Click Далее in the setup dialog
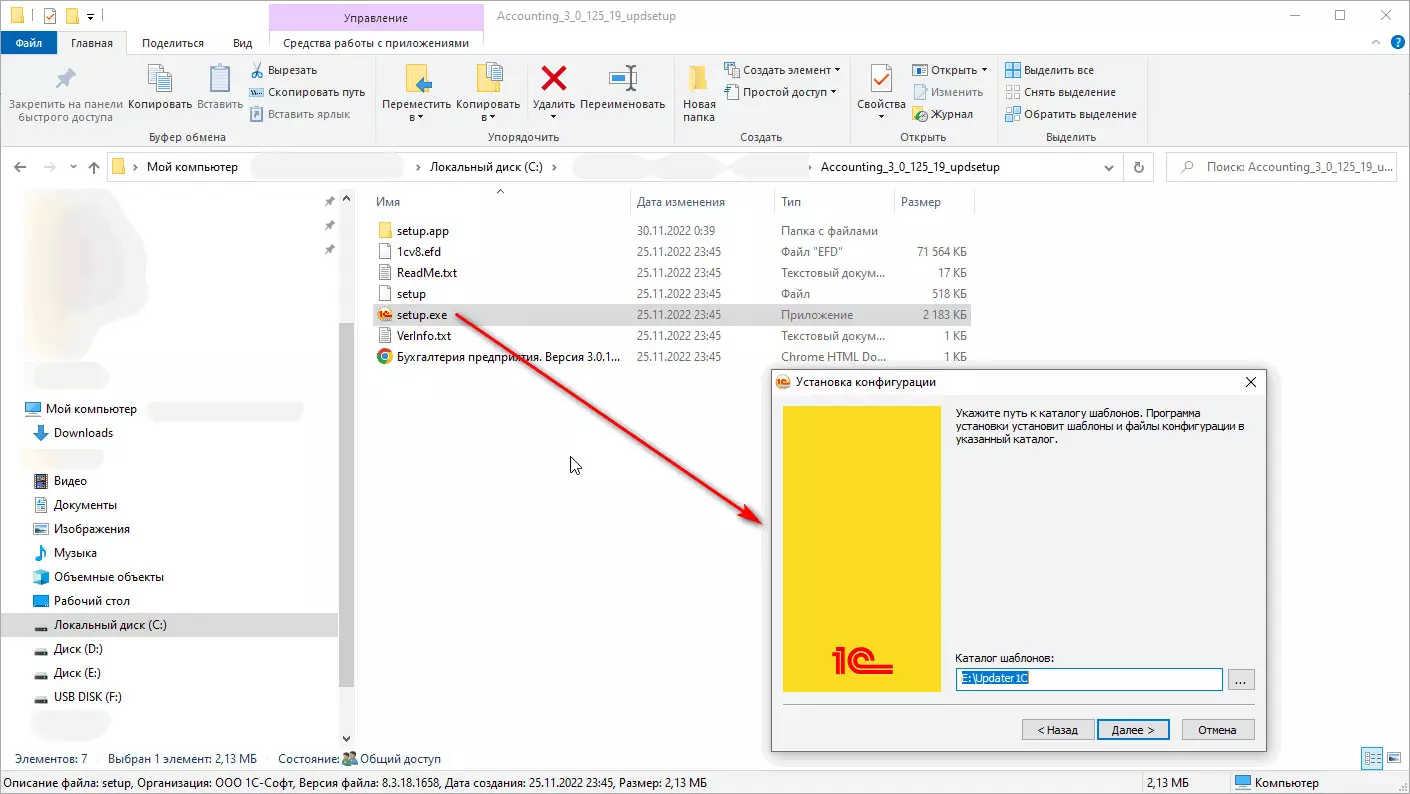This screenshot has width=1410, height=794. pos(1133,730)
